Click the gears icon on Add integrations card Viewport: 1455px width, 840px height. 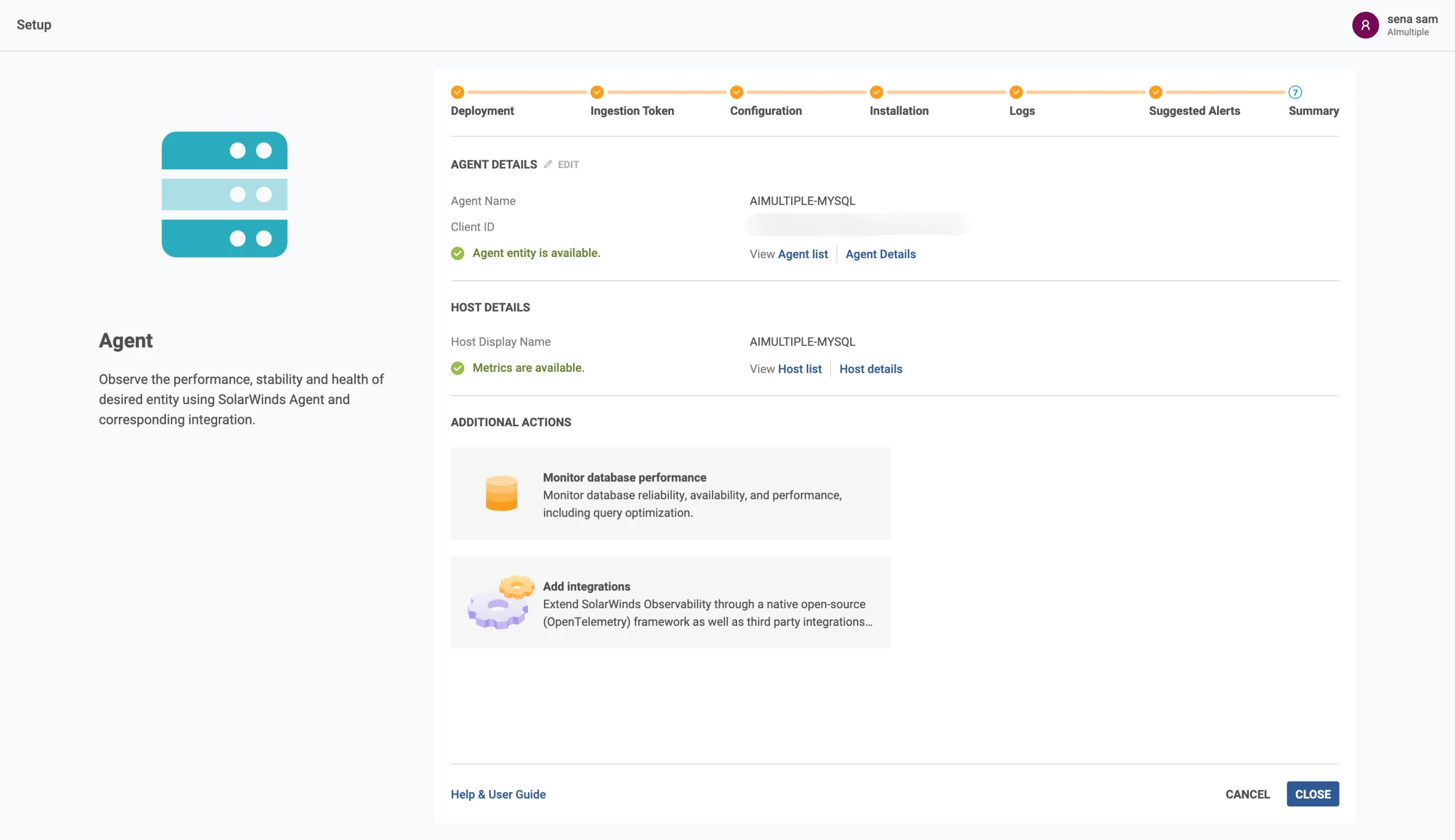(500, 602)
